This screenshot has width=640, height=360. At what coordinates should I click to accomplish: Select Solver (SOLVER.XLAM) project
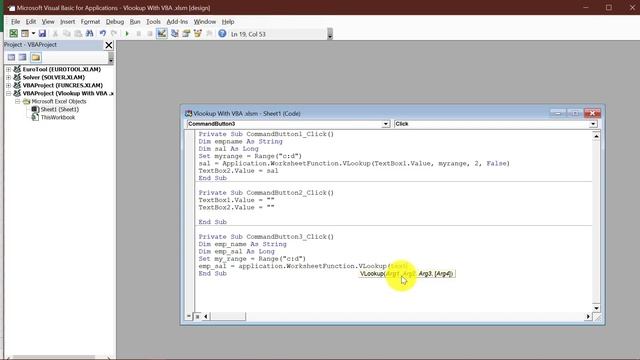(x=53, y=77)
